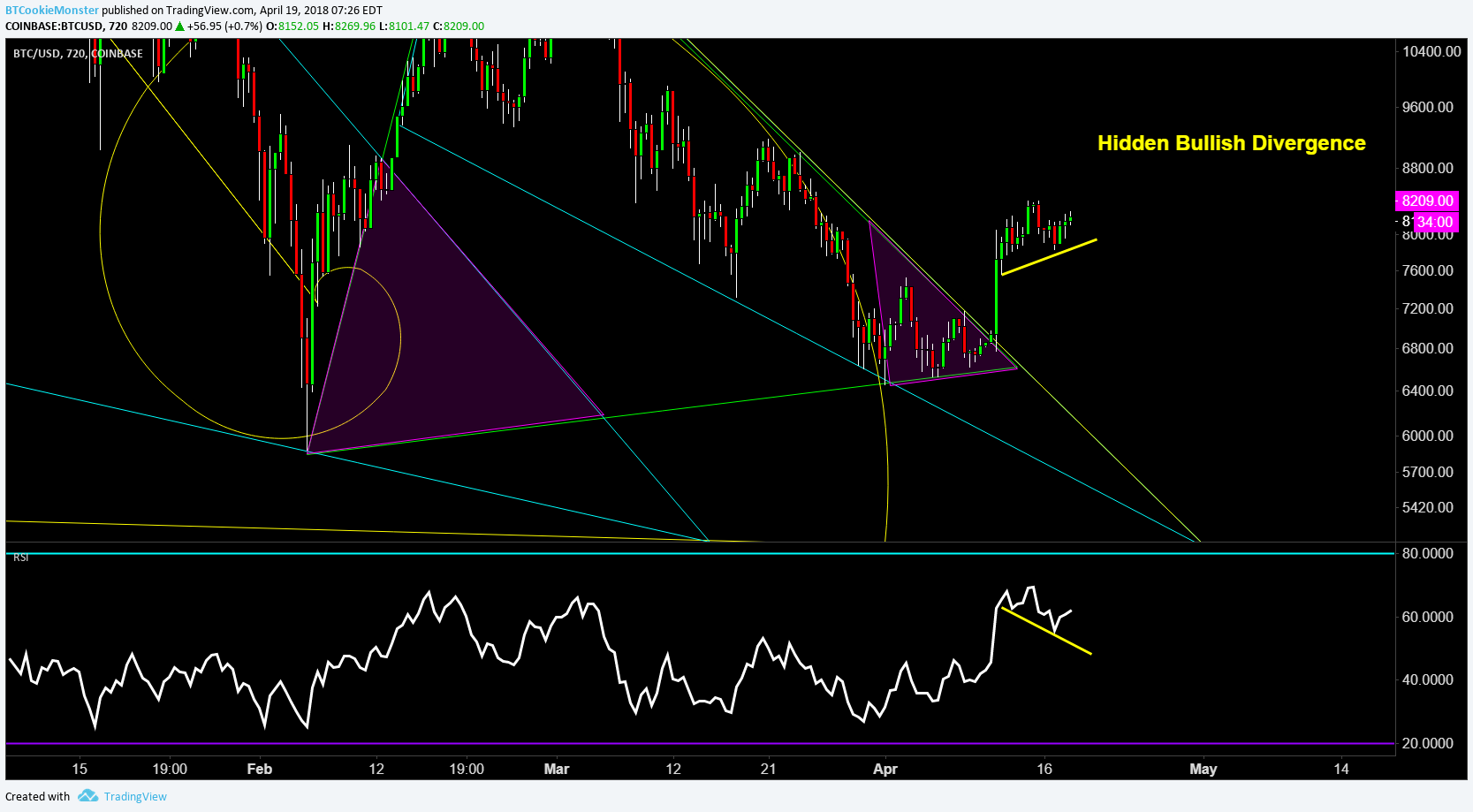Click the RSI indicator label
The width and height of the screenshot is (1473, 812).
20,558
